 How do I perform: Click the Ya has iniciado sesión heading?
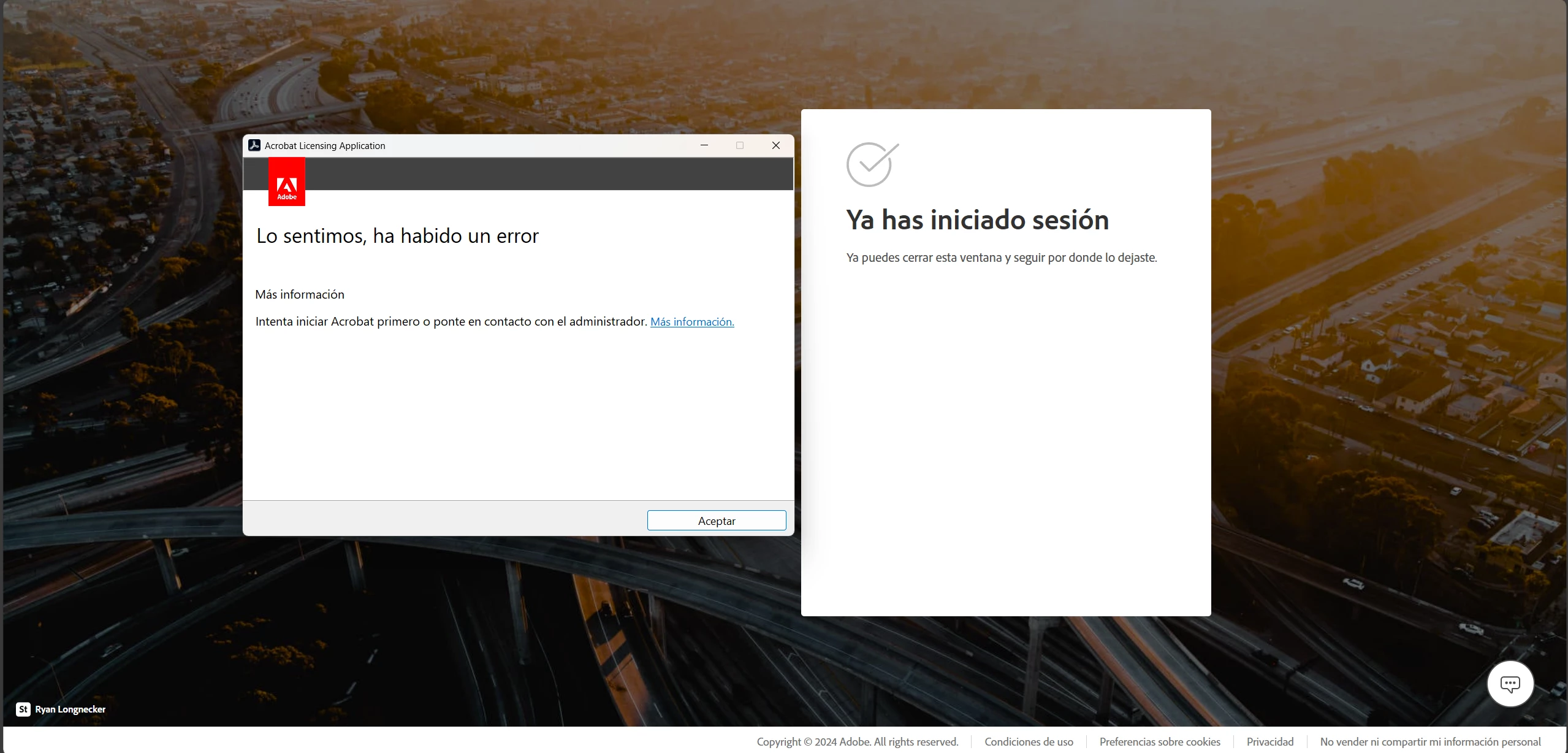(978, 220)
